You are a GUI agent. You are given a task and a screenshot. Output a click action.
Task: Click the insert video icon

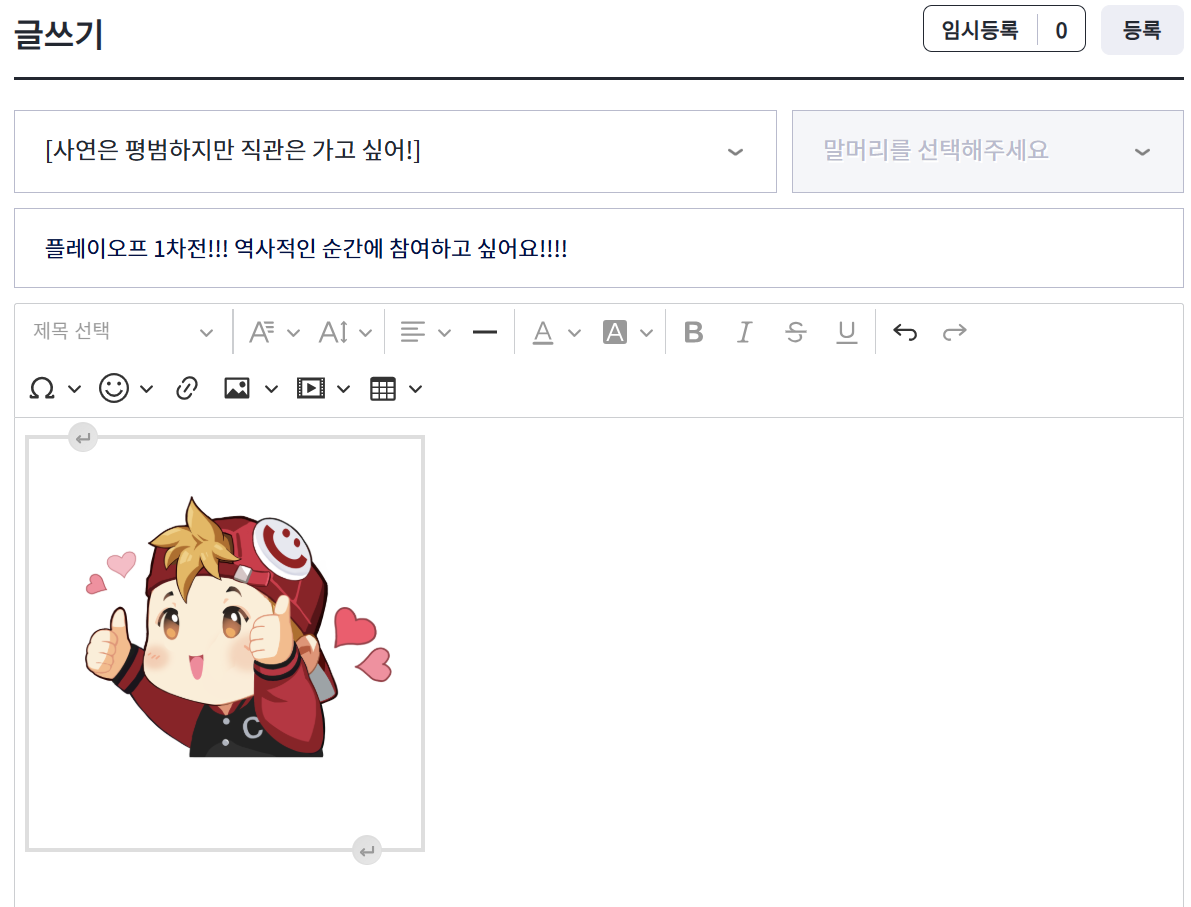coord(311,388)
